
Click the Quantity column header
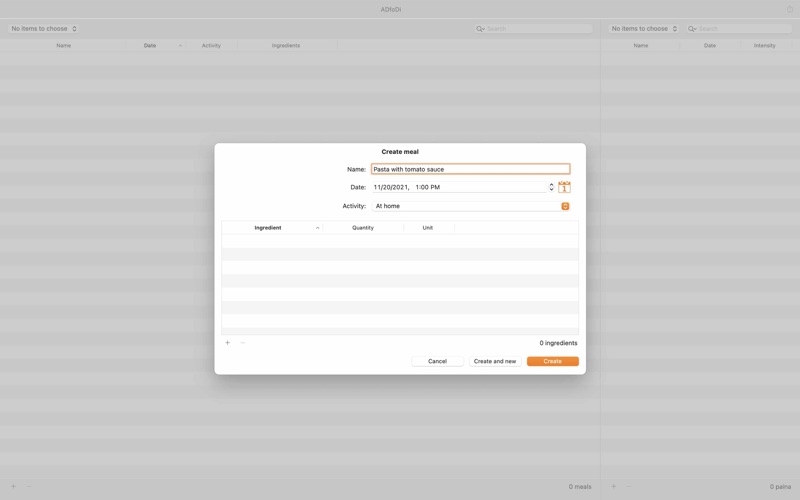(x=363, y=228)
